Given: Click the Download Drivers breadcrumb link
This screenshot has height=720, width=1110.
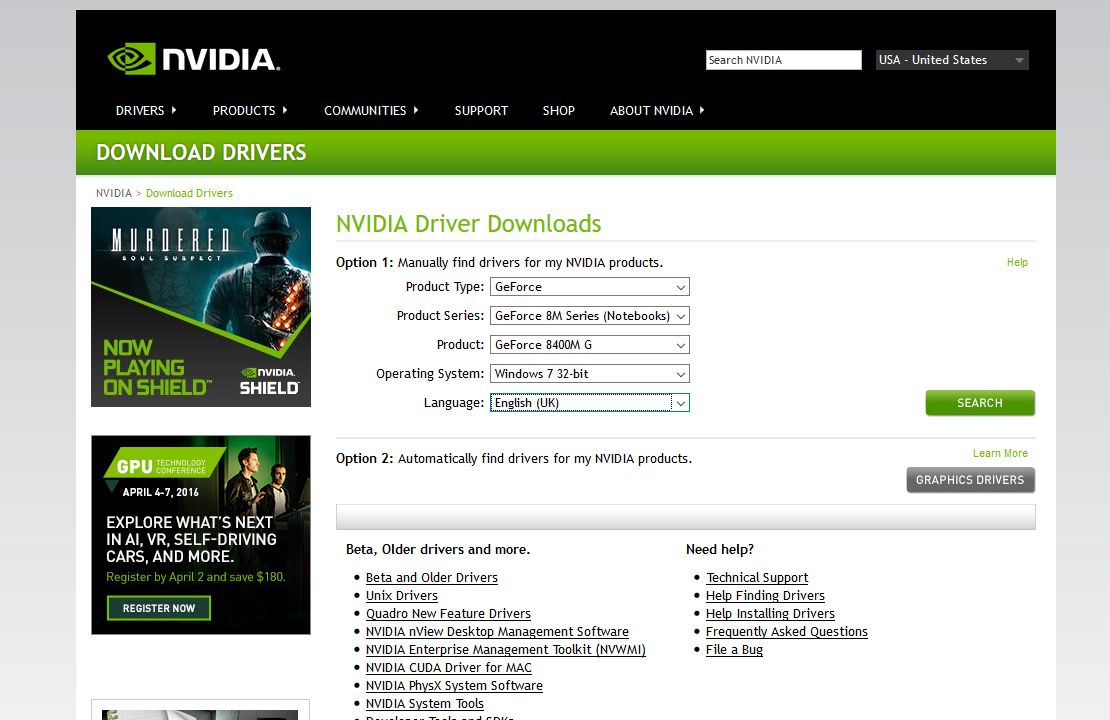Looking at the screenshot, I should tap(189, 193).
